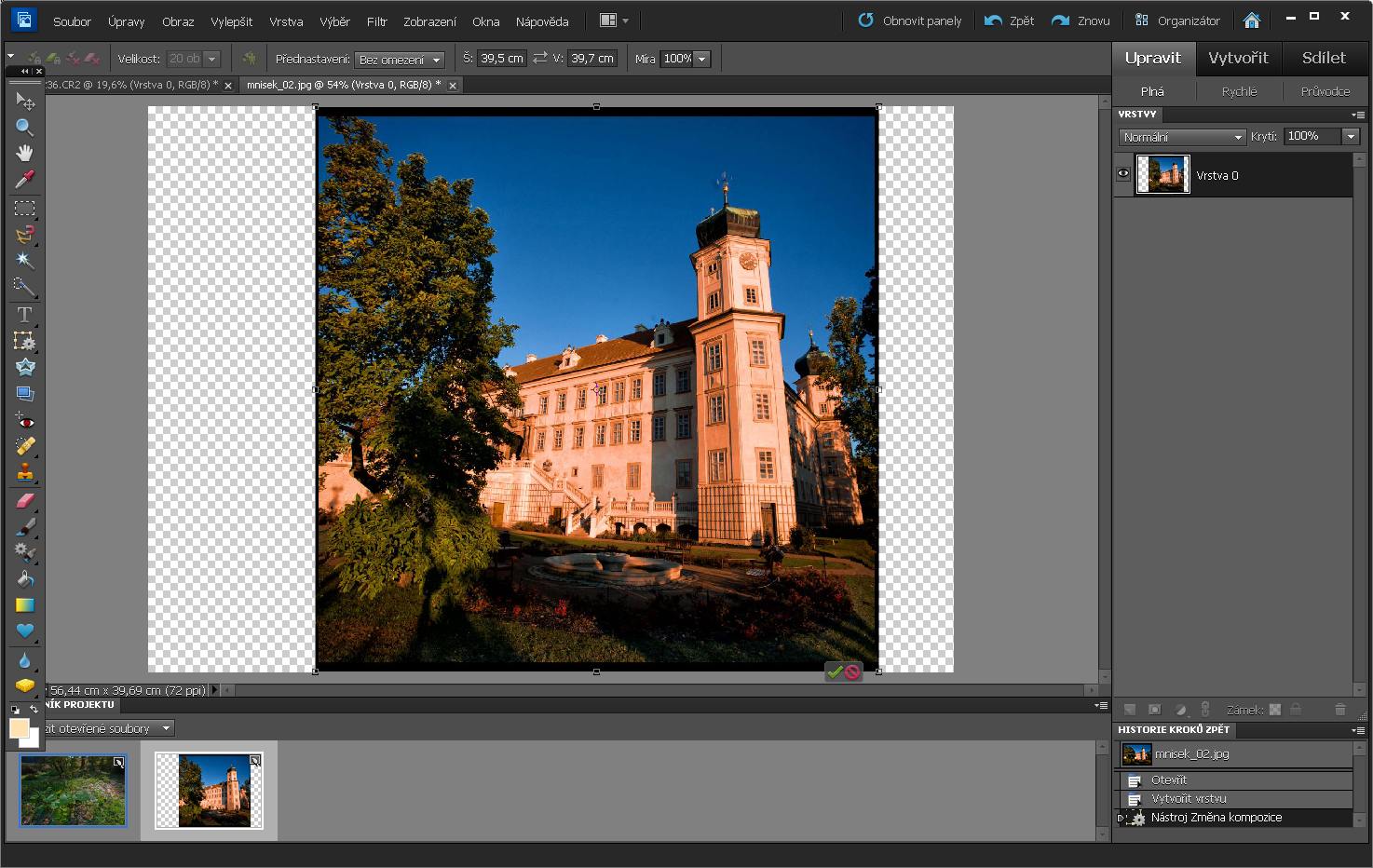Screen dimensions: 1373x868
Task: Swap width and height values
Action: tap(540, 59)
